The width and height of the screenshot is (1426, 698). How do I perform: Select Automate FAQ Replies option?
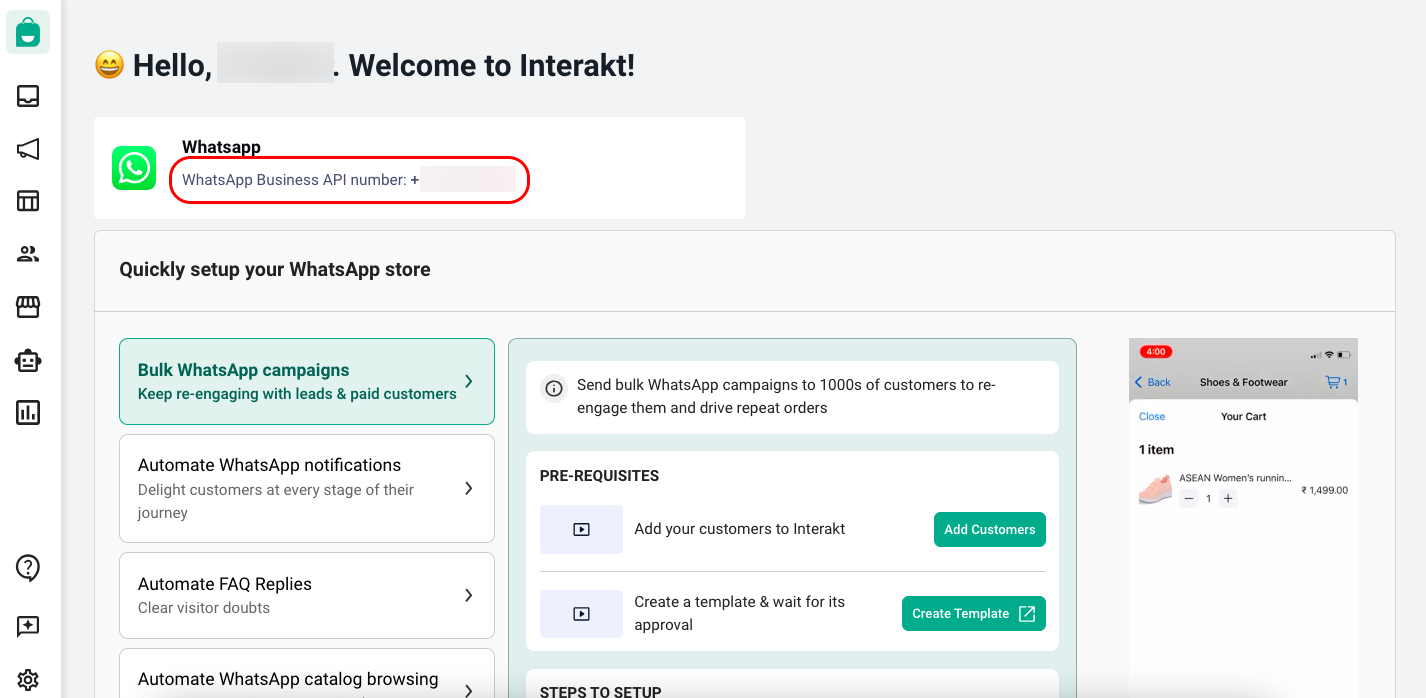pyautogui.click(x=307, y=595)
